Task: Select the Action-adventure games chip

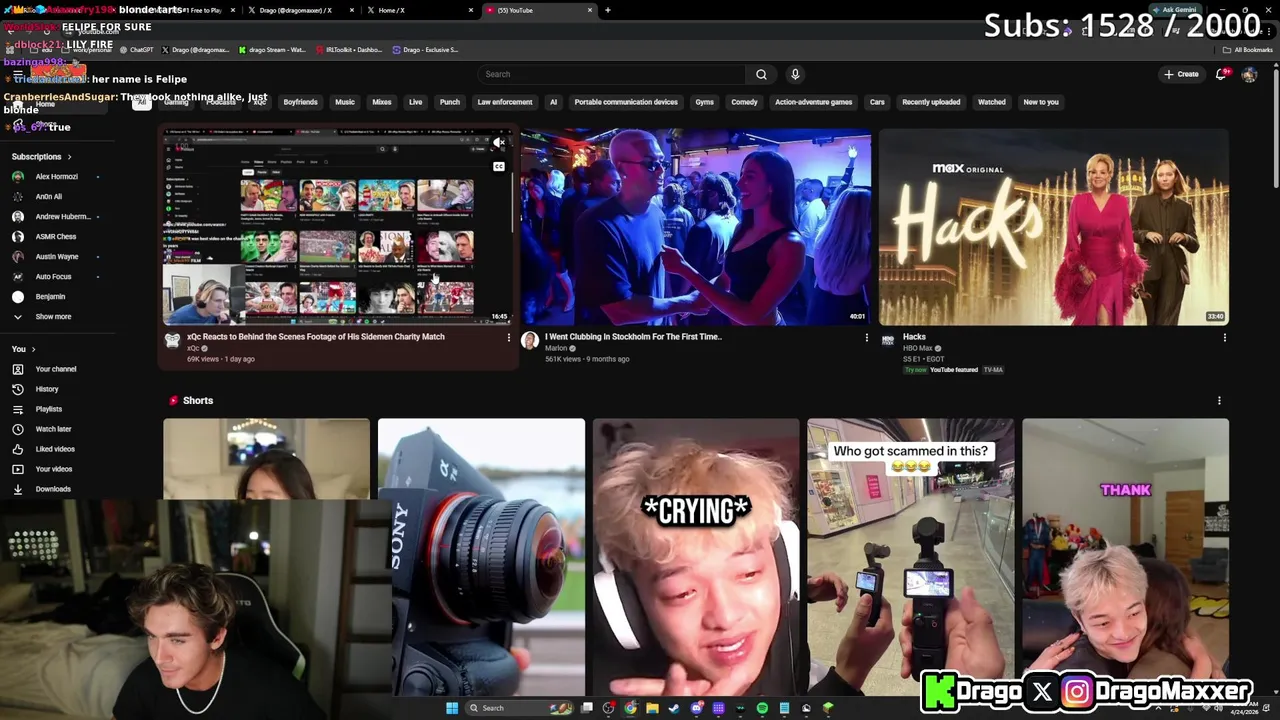Action: (813, 102)
